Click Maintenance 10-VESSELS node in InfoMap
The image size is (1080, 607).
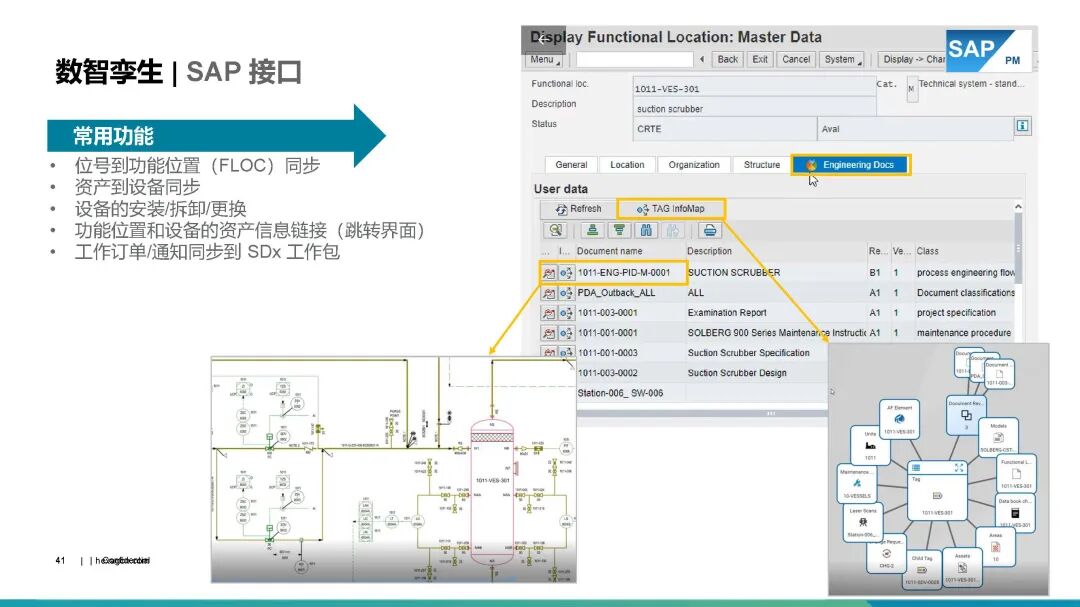pyautogui.click(x=857, y=484)
